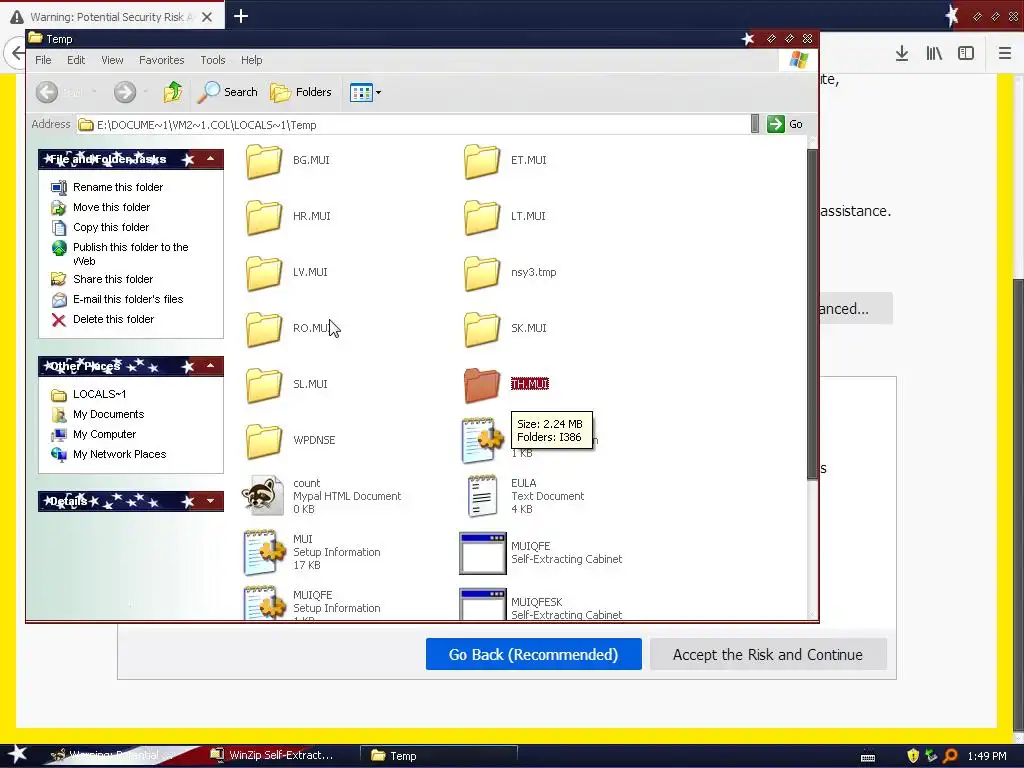Viewport: 1024px width, 768px height.
Task: Select the count Mypal HTML Document file
Action: 321,496
